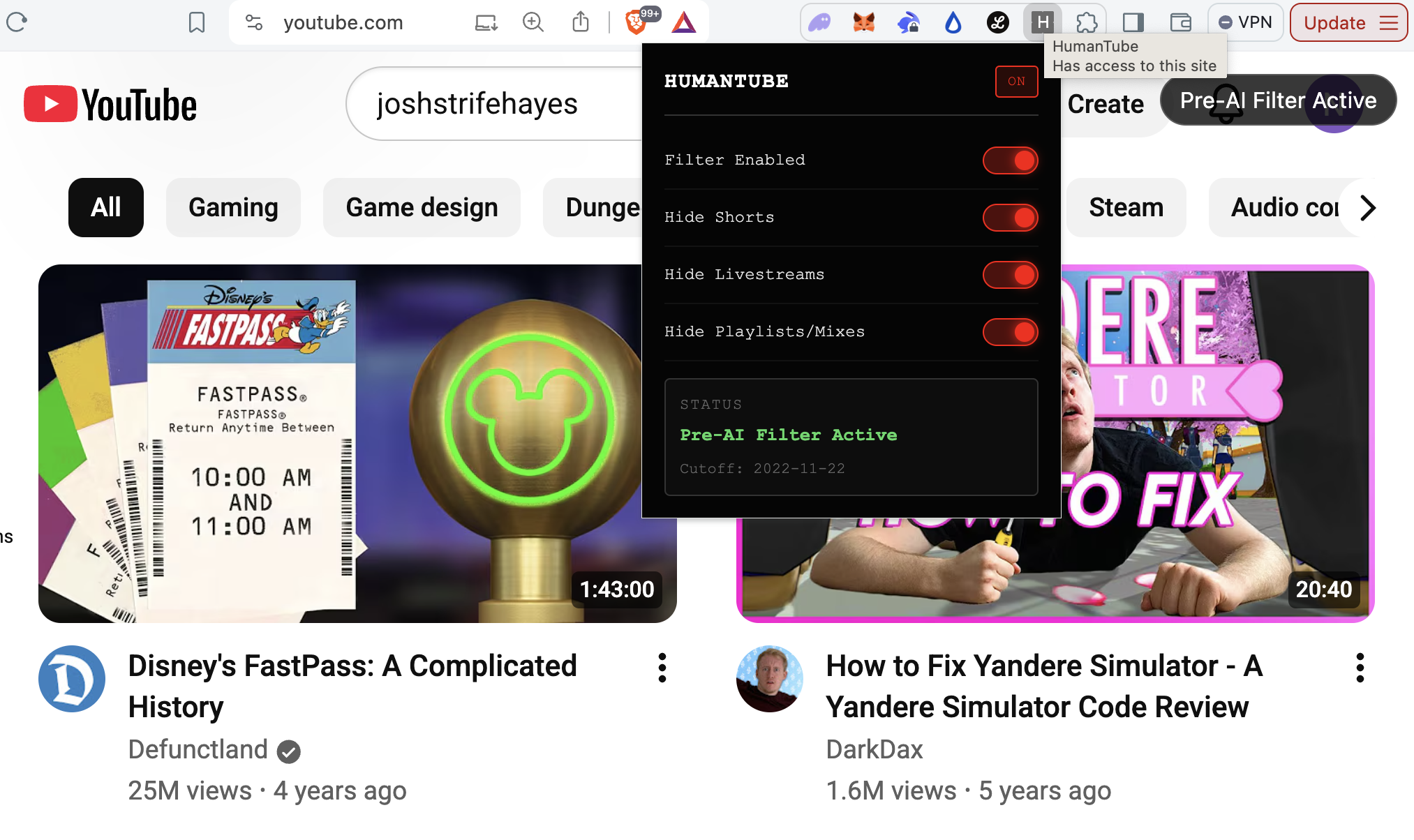Viewport: 1414px width, 840px height.
Task: Open the MetaMask fox extension
Action: pos(863,22)
